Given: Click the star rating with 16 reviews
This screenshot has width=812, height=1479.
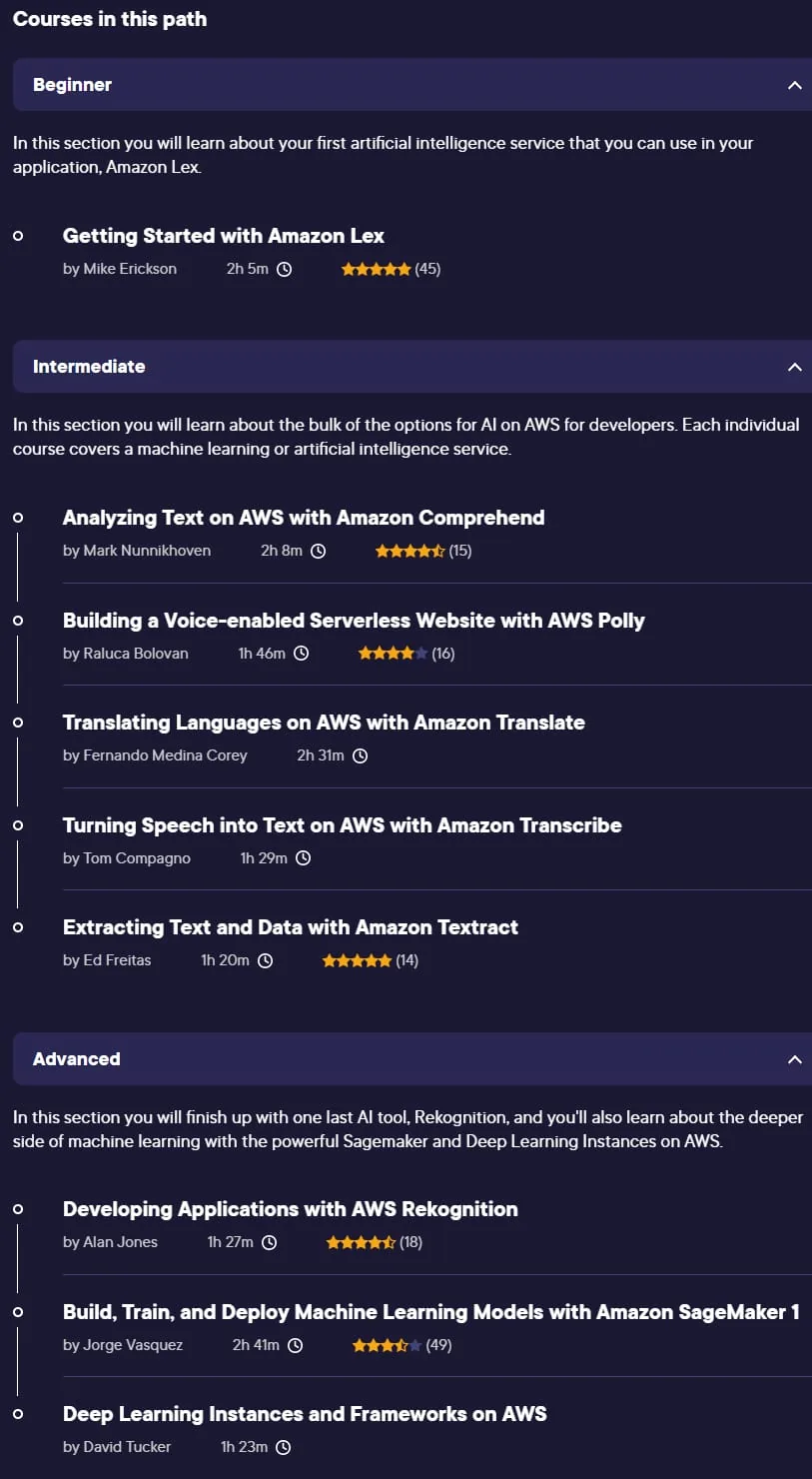Looking at the screenshot, I should (393, 654).
